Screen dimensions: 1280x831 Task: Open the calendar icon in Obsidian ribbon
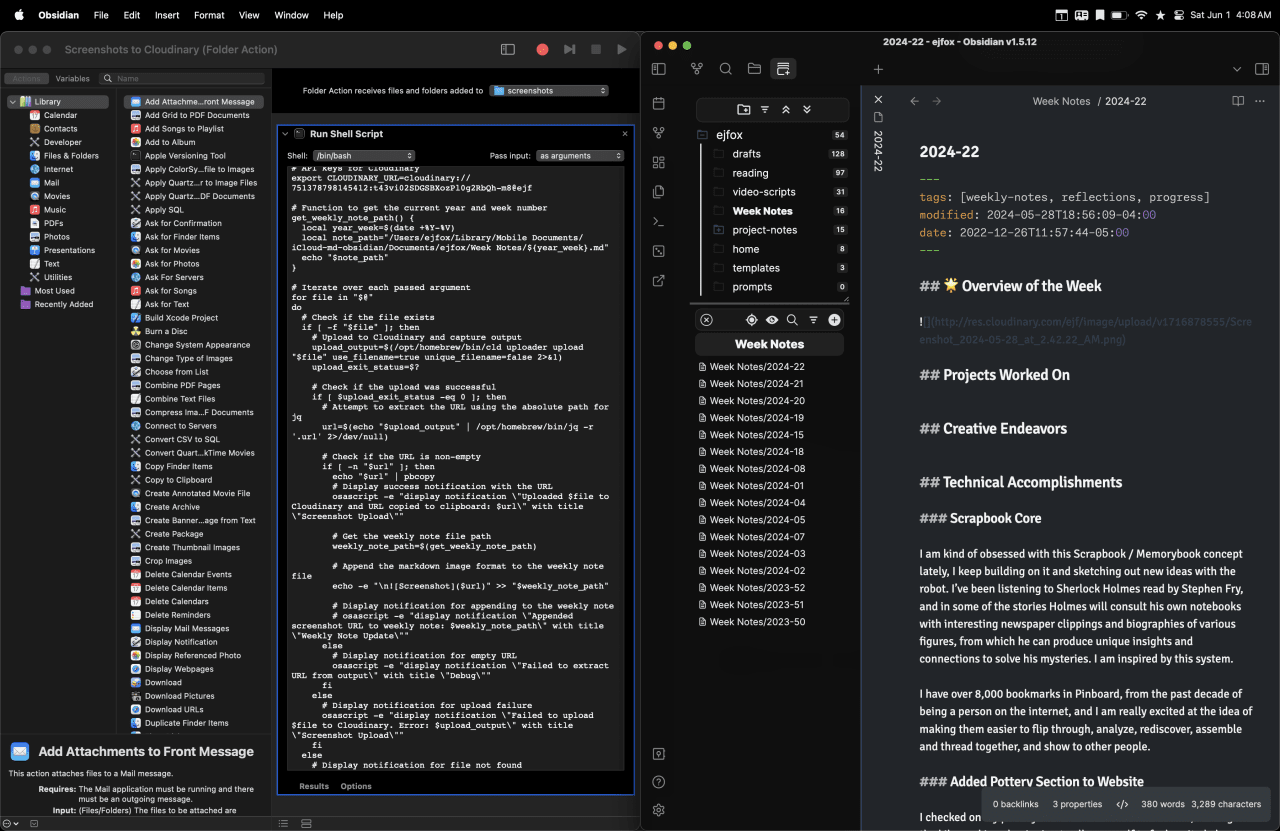click(x=658, y=104)
